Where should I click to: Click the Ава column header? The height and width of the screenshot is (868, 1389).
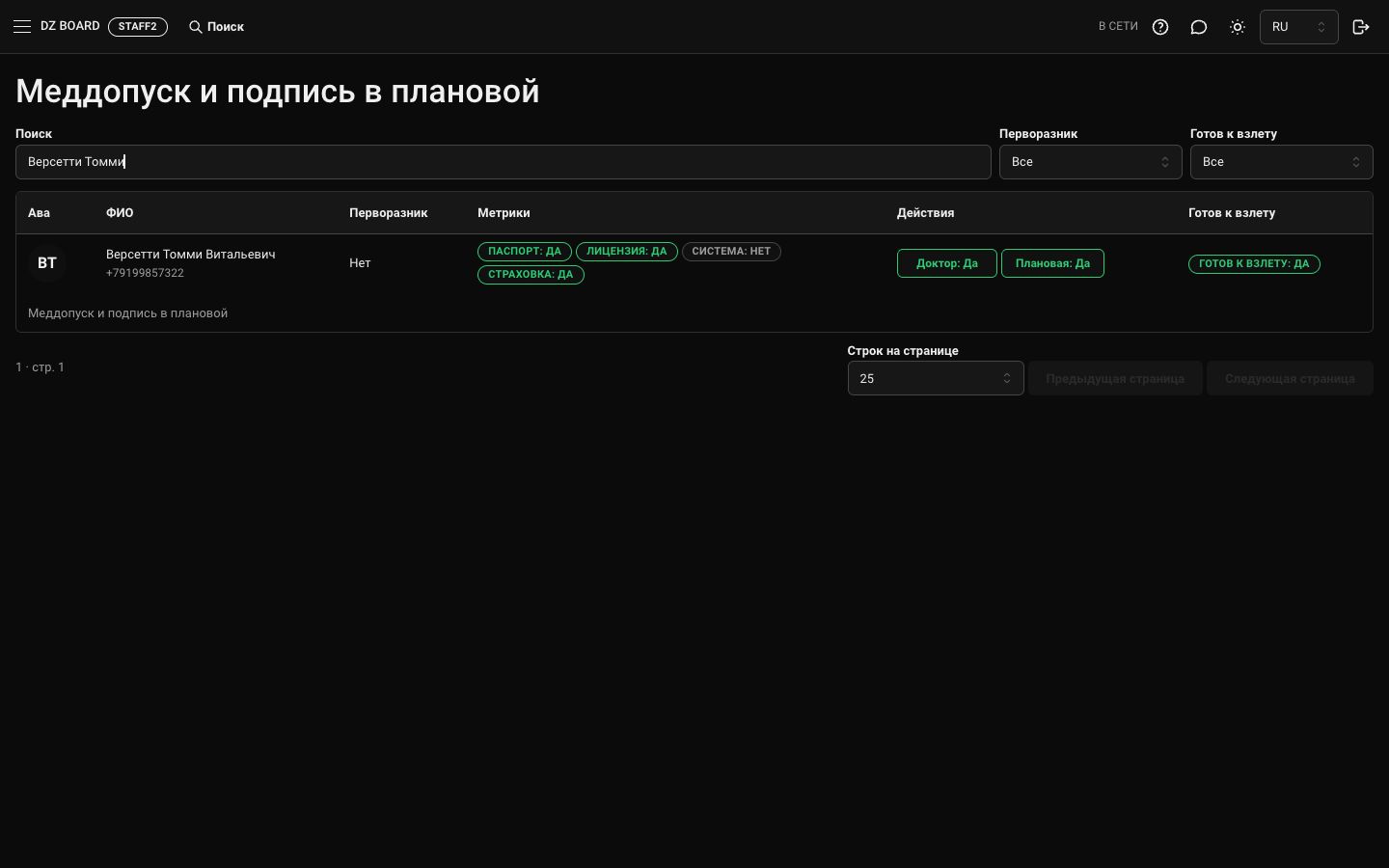tap(39, 212)
